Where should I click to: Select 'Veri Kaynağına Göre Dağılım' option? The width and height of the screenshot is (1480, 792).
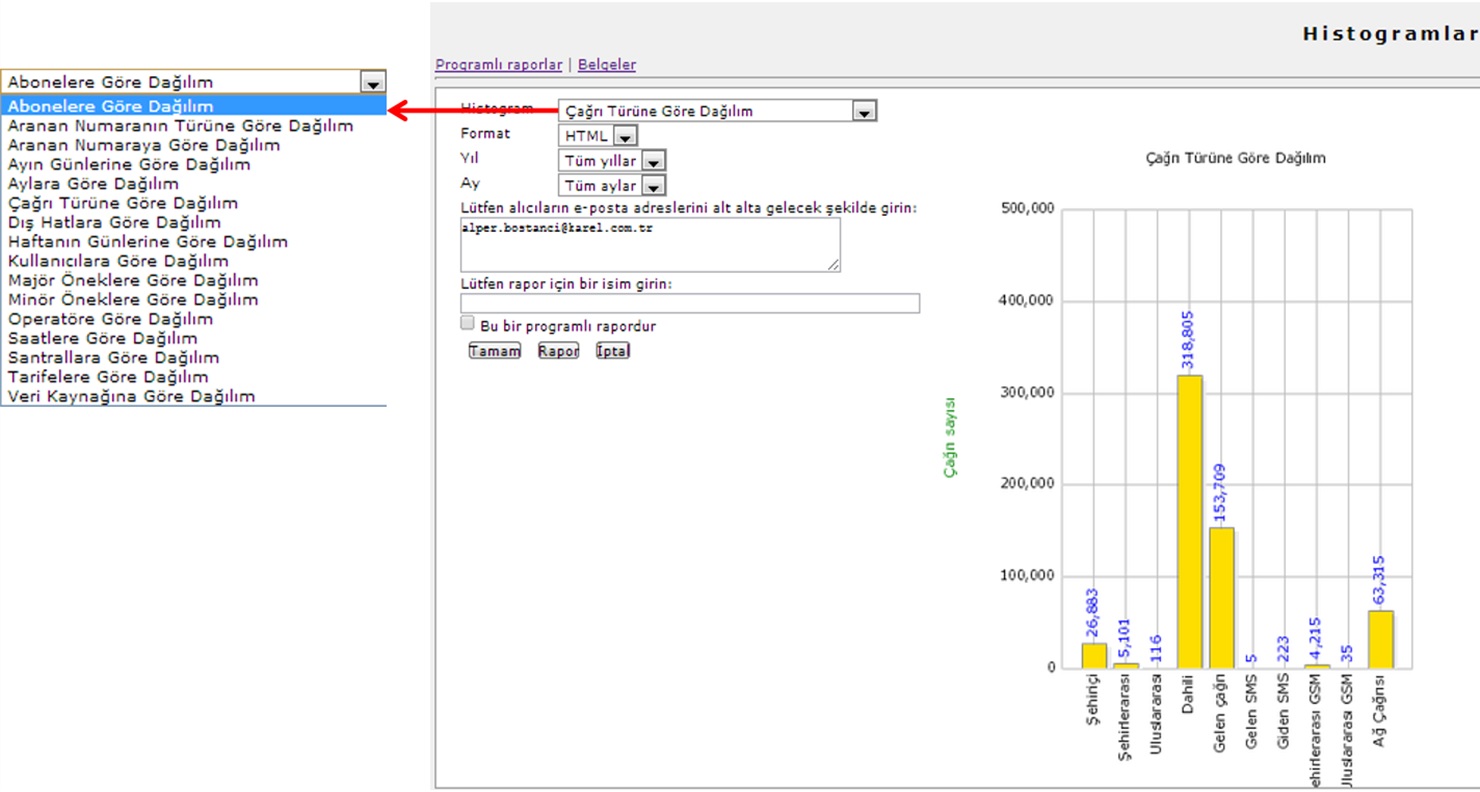click(x=131, y=396)
